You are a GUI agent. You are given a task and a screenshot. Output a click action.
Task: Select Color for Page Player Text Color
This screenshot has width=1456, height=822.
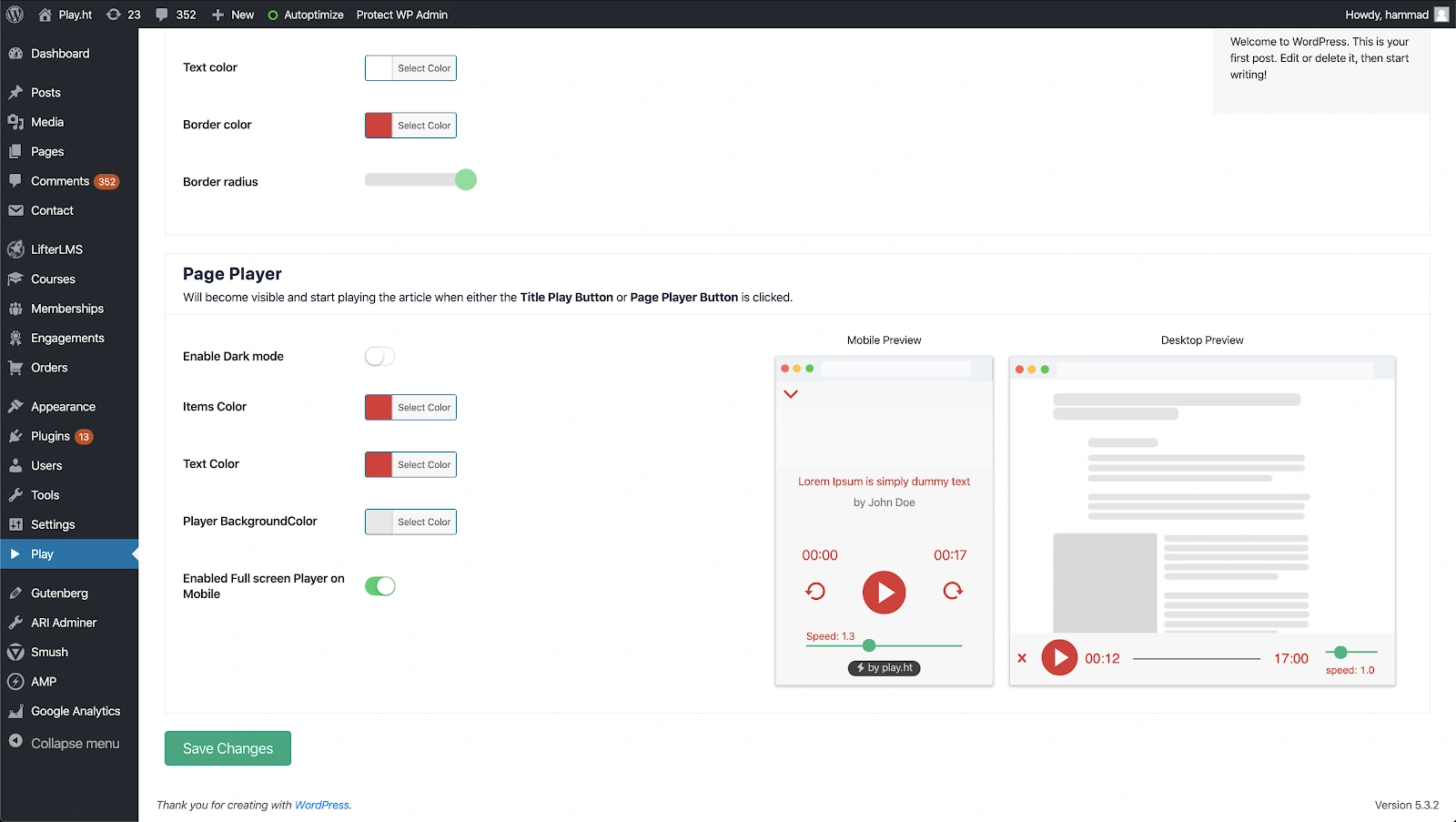click(x=424, y=465)
